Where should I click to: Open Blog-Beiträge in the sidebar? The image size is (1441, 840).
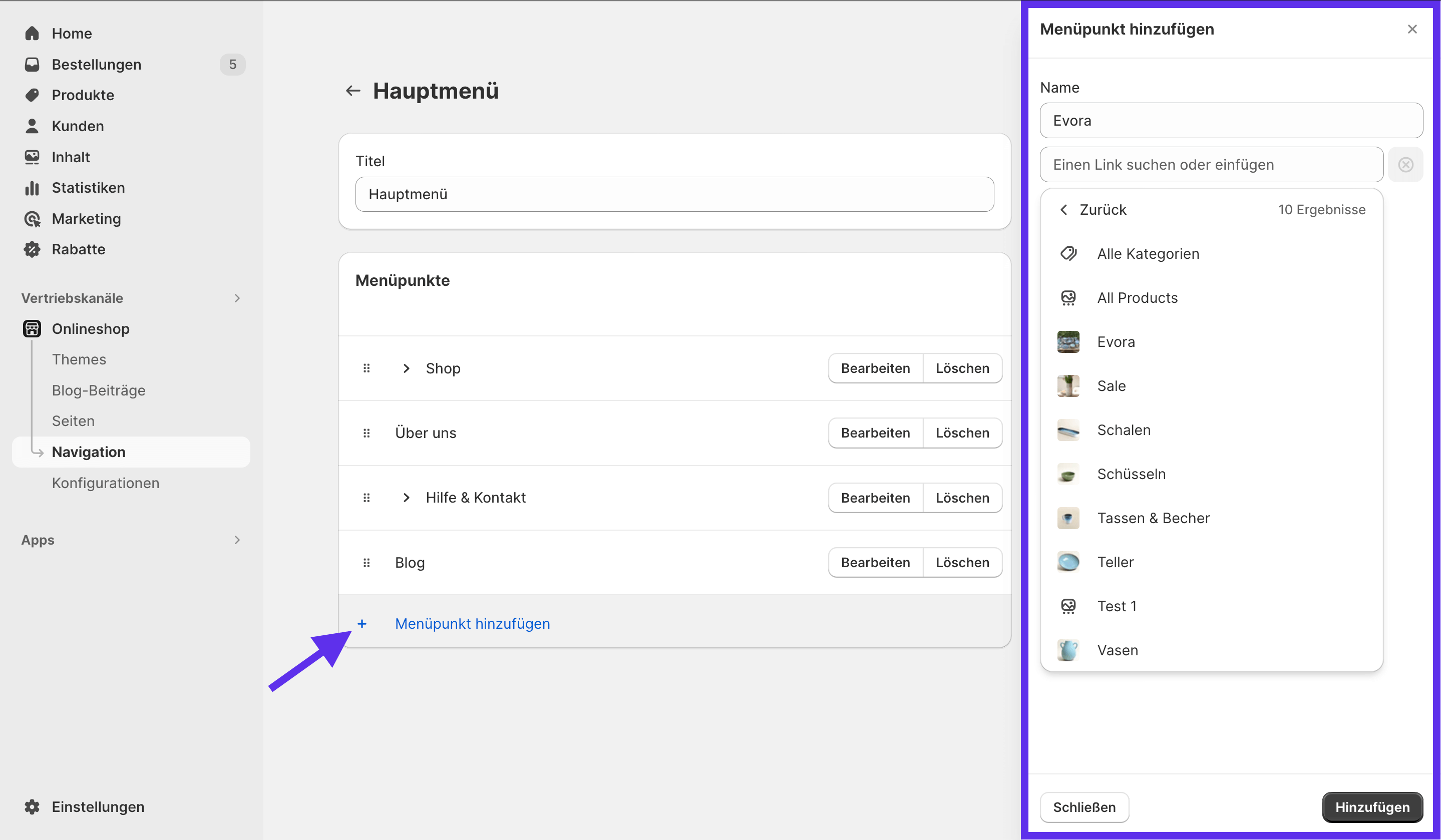click(x=98, y=390)
